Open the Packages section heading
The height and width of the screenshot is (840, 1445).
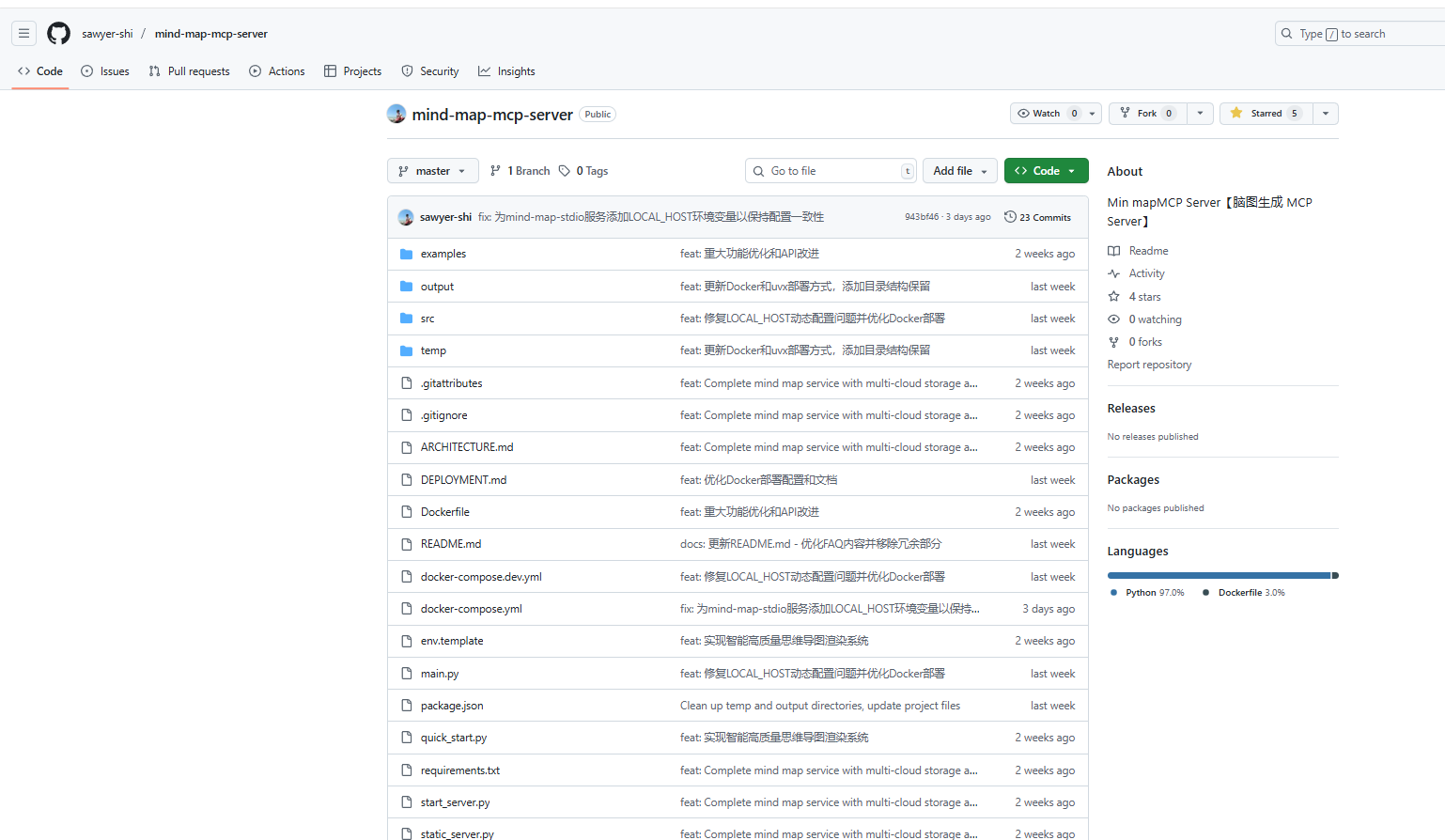[x=1133, y=480]
